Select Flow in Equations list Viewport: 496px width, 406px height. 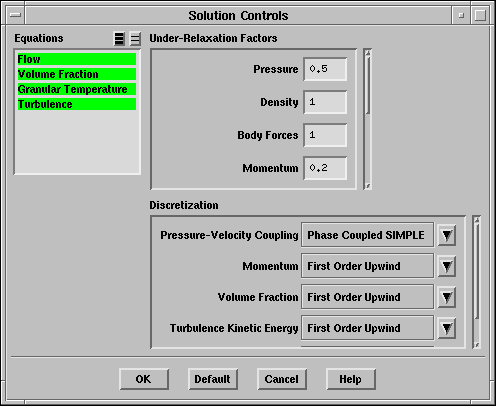click(x=77, y=59)
